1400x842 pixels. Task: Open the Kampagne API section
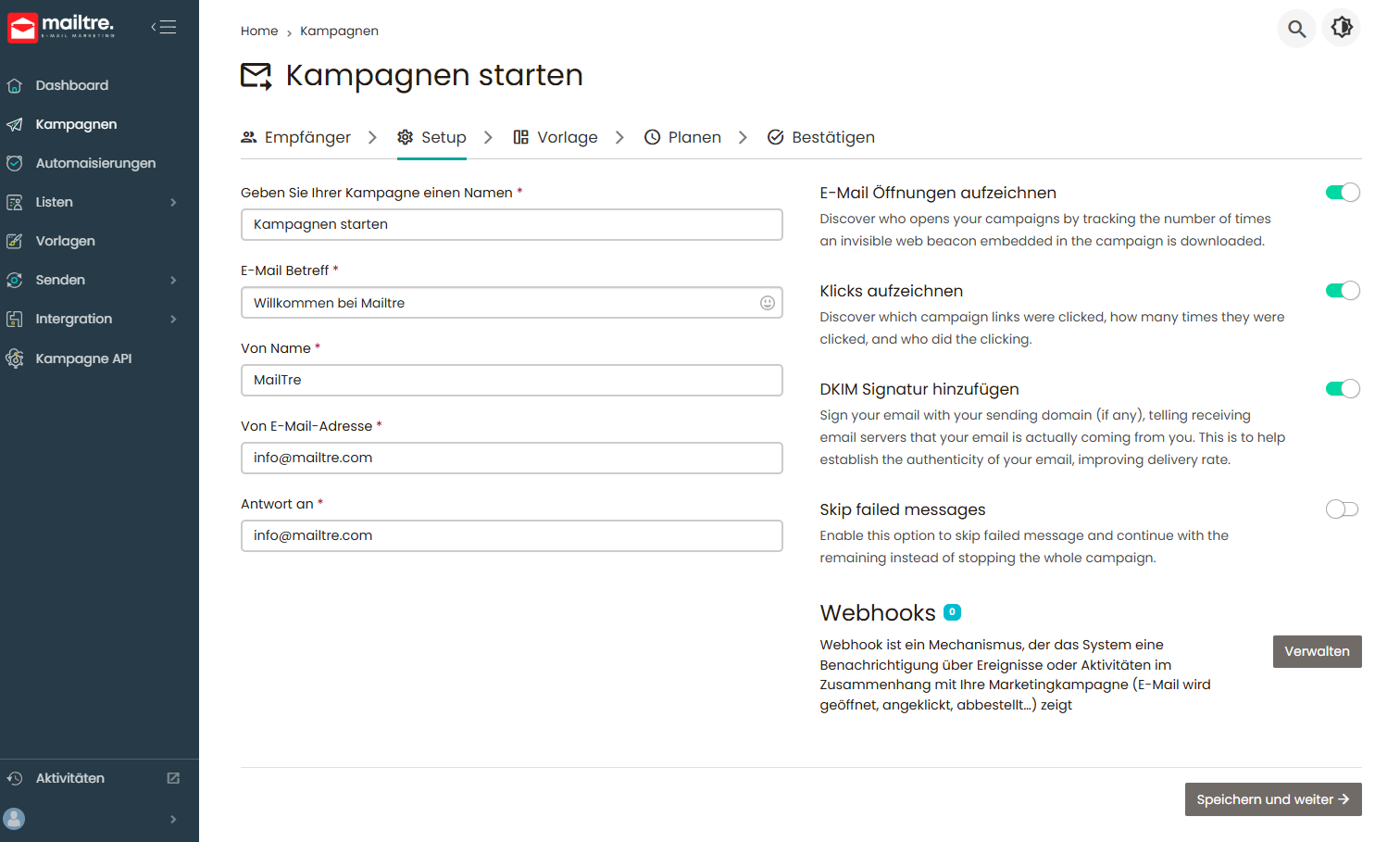pyautogui.click(x=83, y=358)
